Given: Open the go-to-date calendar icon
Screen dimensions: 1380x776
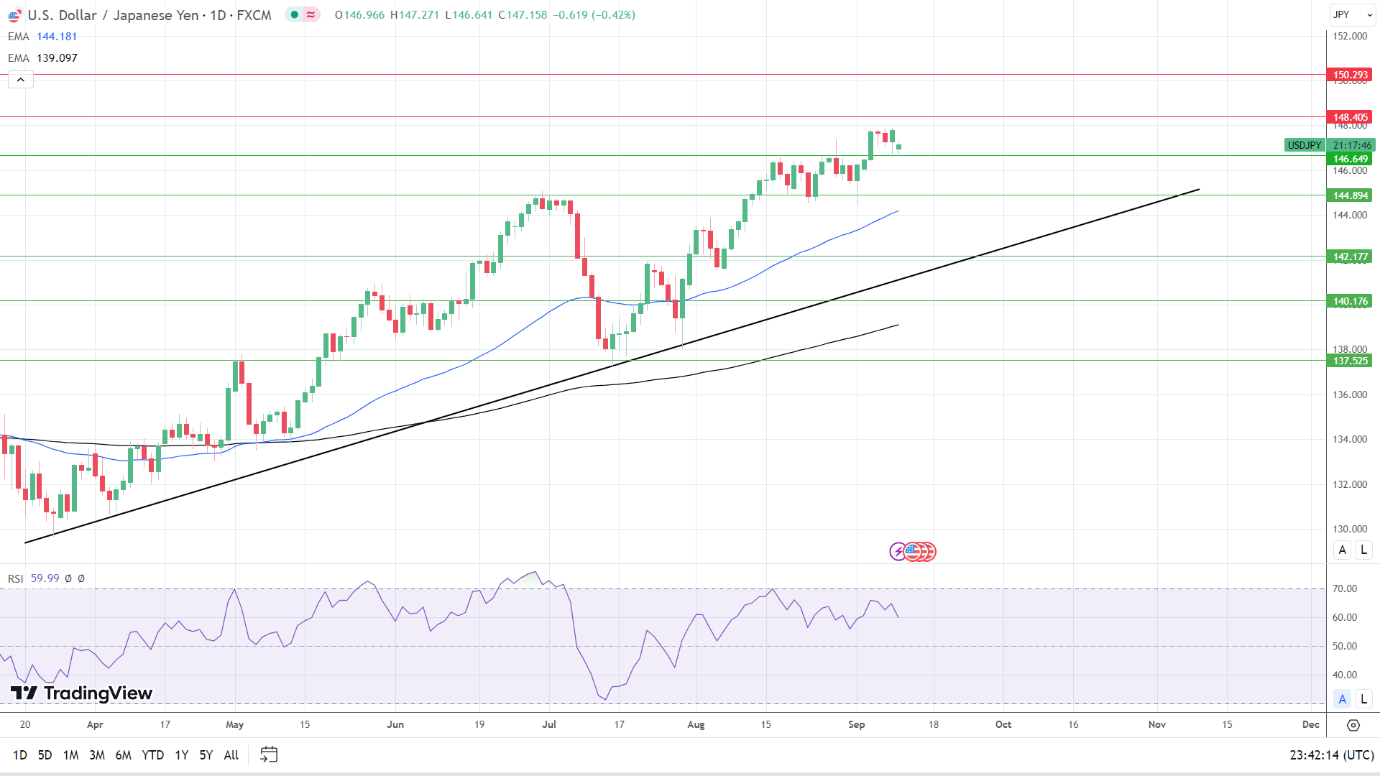Looking at the screenshot, I should pos(269,755).
